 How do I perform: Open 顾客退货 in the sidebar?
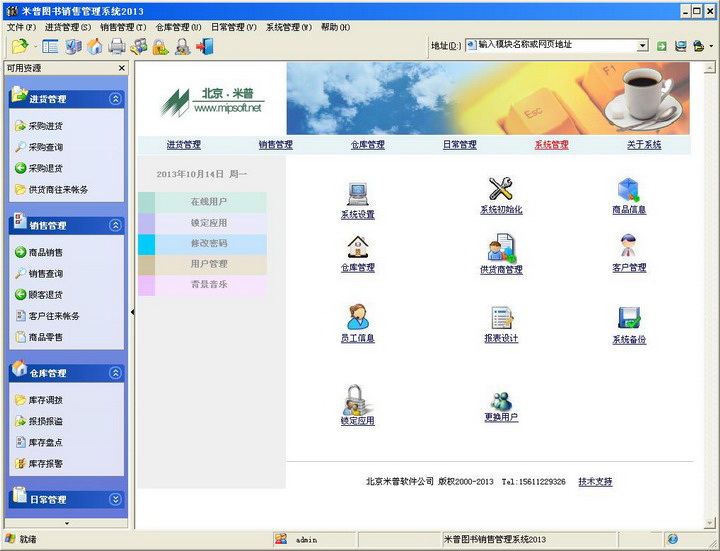pyautogui.click(x=39, y=294)
